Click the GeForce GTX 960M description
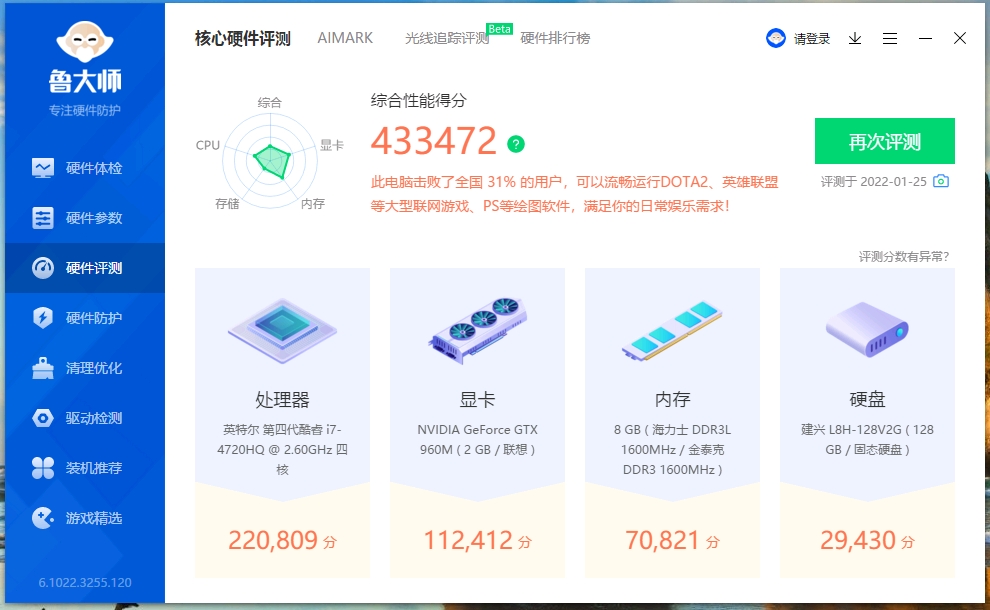Screen dimensions: 990x610 (x=477, y=440)
